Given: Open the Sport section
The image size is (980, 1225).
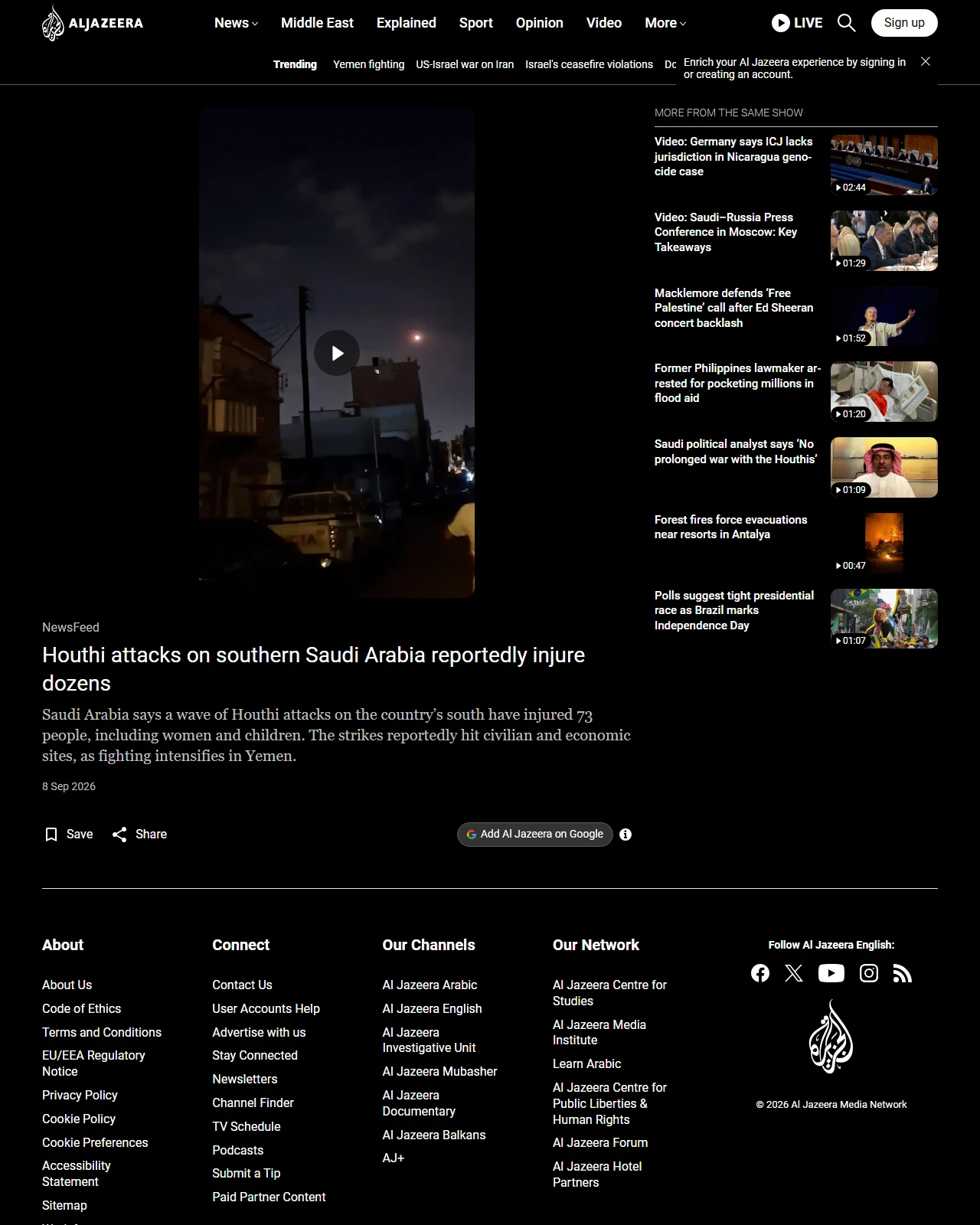Looking at the screenshot, I should click(x=476, y=23).
